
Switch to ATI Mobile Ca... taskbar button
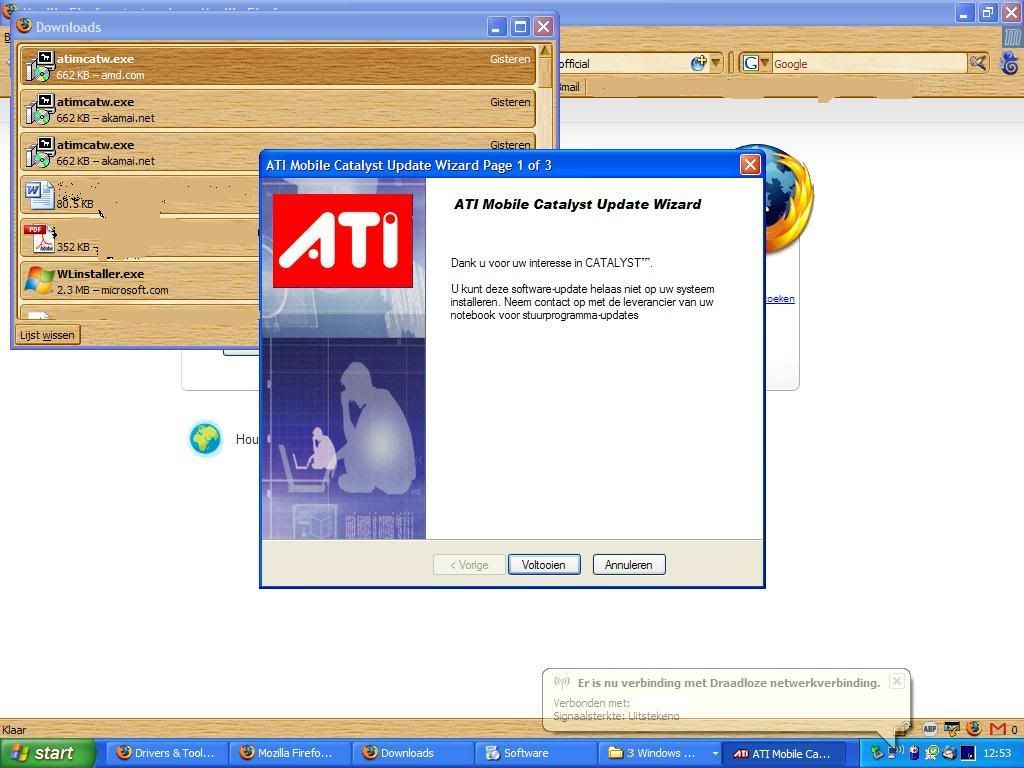(785, 753)
